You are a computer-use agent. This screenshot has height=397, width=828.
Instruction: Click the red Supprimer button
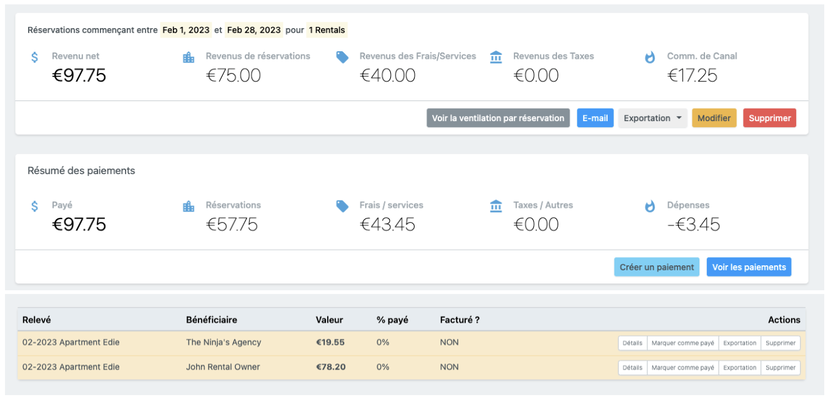(x=769, y=118)
